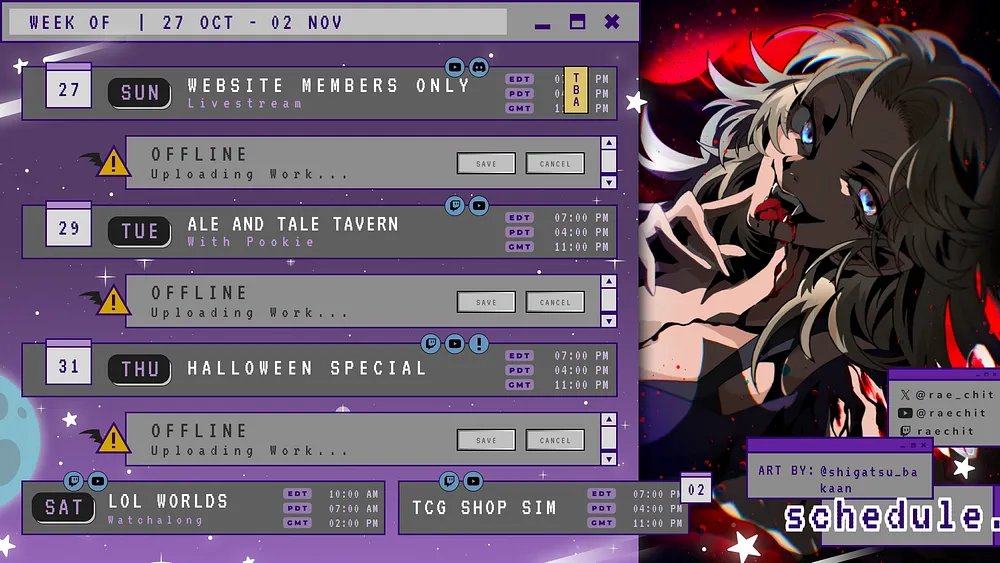Click scroll-up arrow in OFFLINE panel after SUN

pos(609,143)
